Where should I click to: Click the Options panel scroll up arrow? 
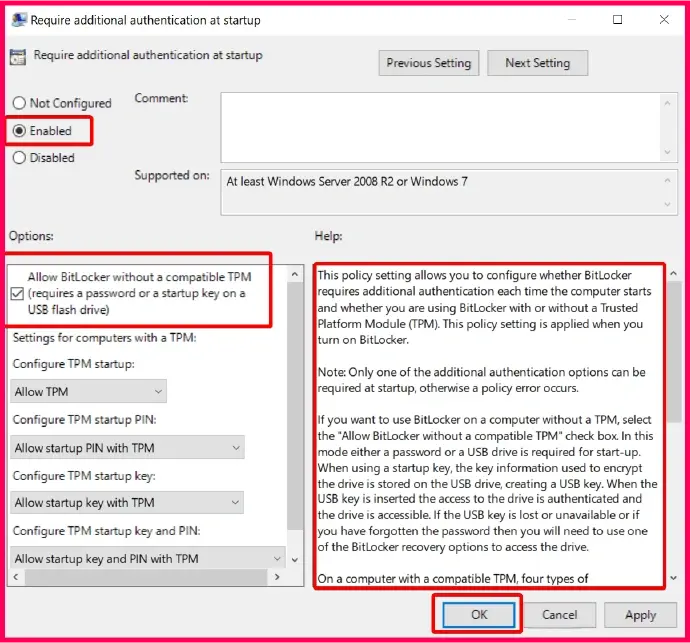(x=295, y=275)
